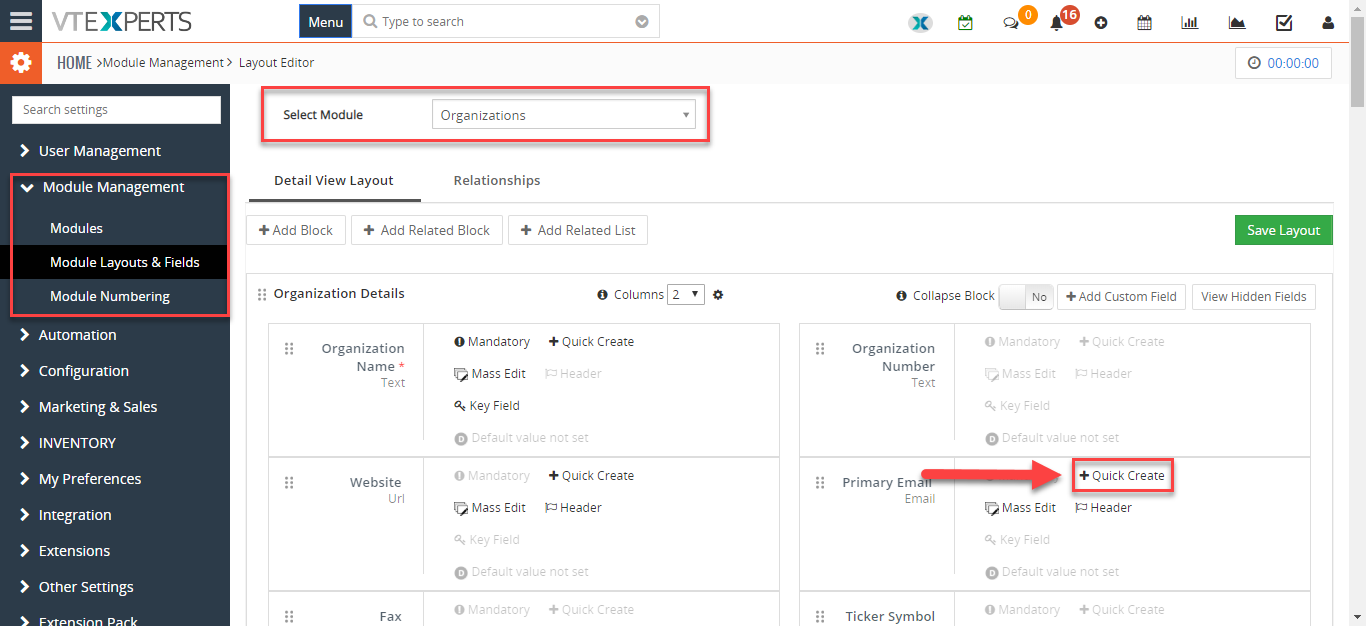The width and height of the screenshot is (1366, 626).
Task: Open the VTExperts X icon in top bar
Action: point(920,22)
